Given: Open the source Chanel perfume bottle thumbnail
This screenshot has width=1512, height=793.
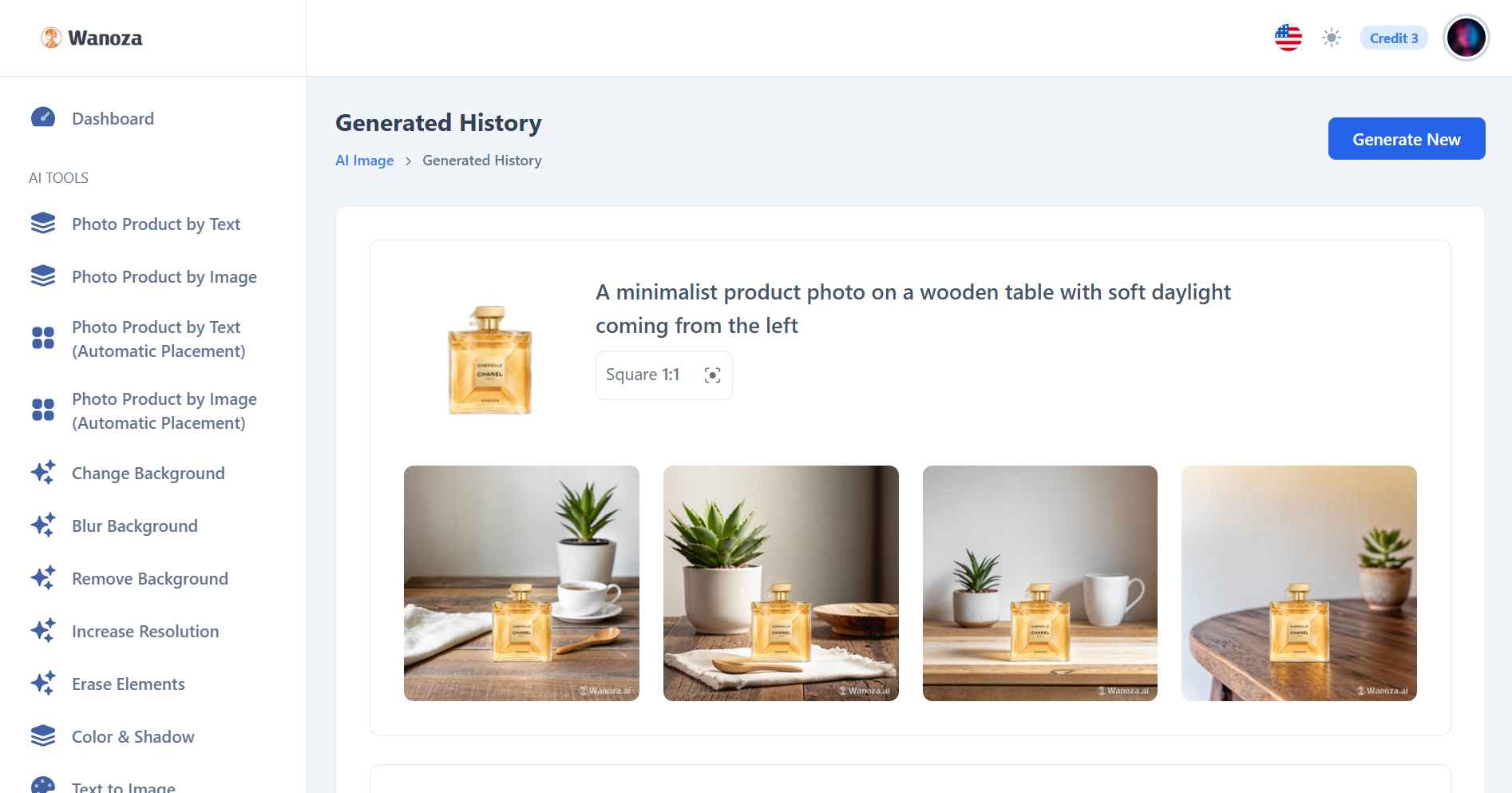Looking at the screenshot, I should (489, 360).
